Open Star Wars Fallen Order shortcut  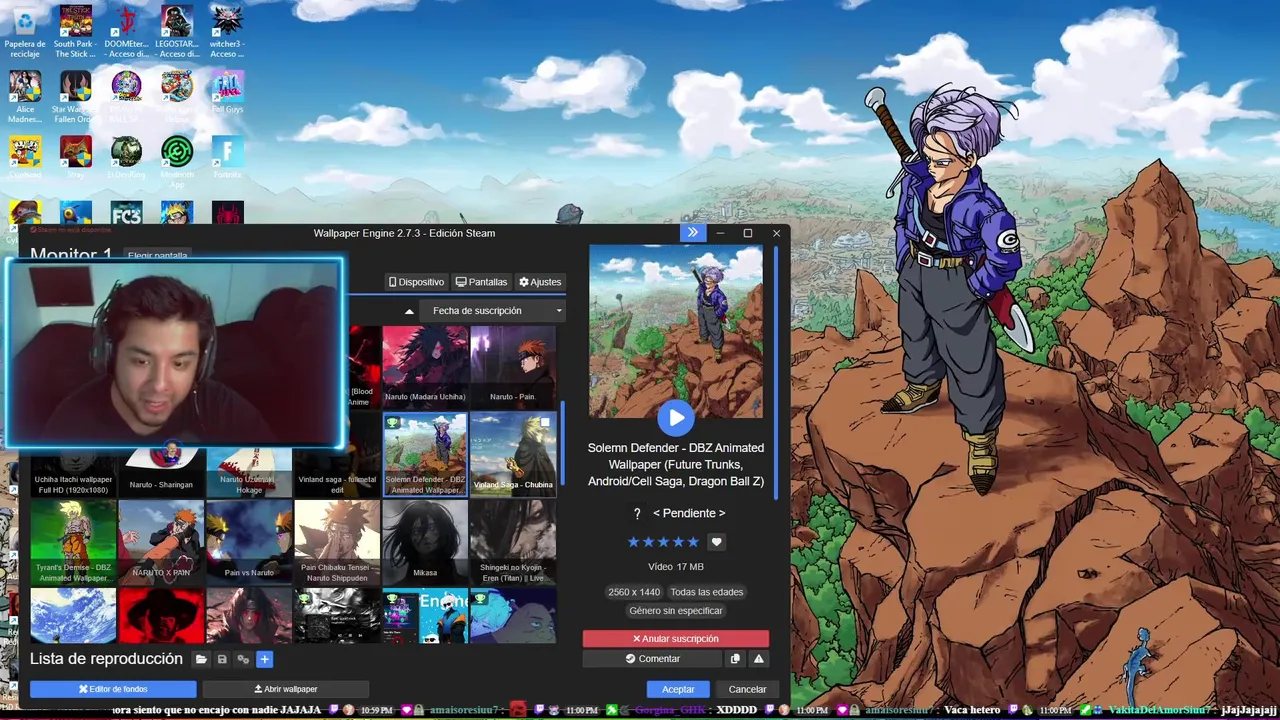[75, 97]
